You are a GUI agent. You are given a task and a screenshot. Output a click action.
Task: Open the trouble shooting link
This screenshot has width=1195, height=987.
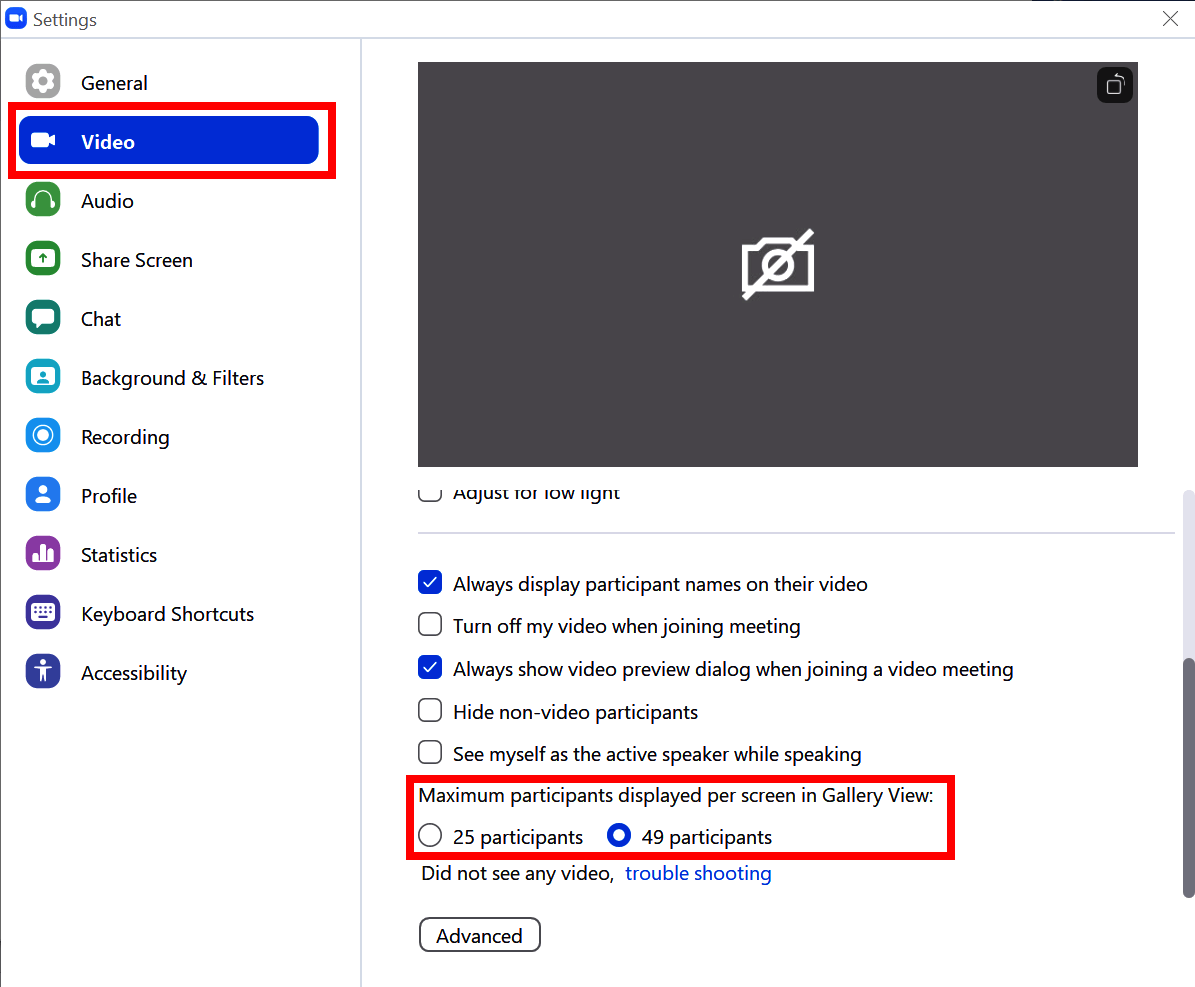698,873
